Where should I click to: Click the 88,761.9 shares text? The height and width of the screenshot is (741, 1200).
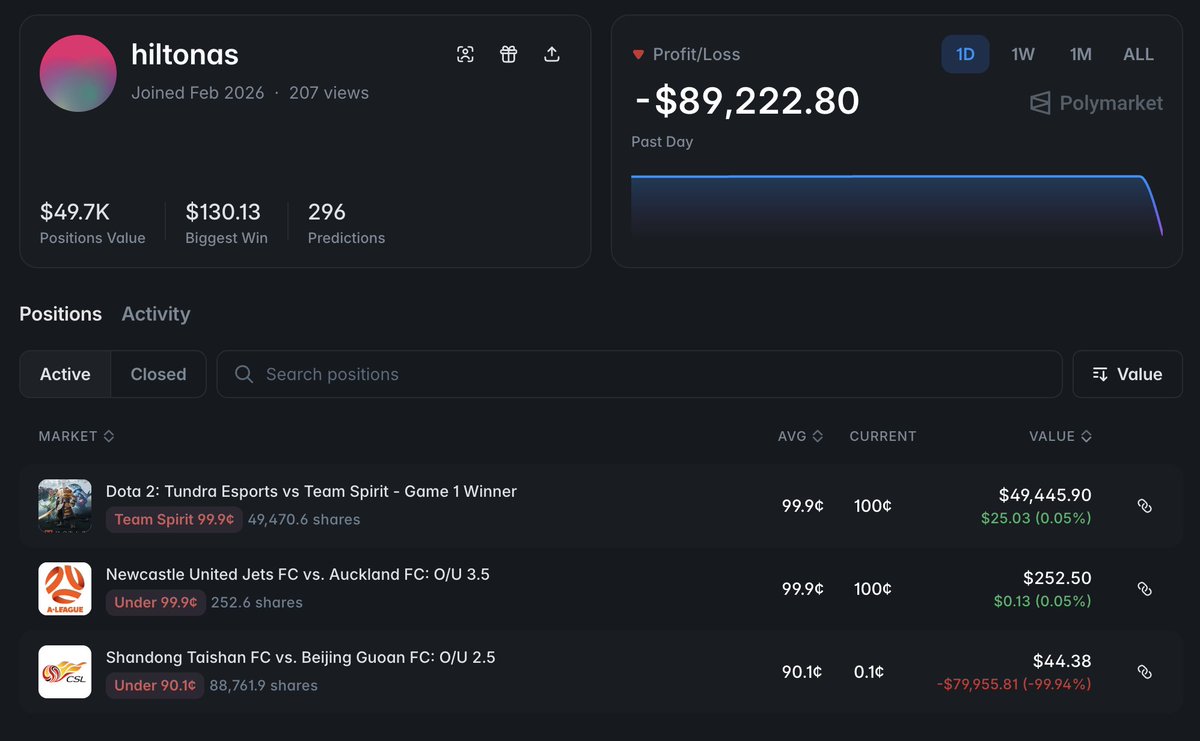[263, 685]
